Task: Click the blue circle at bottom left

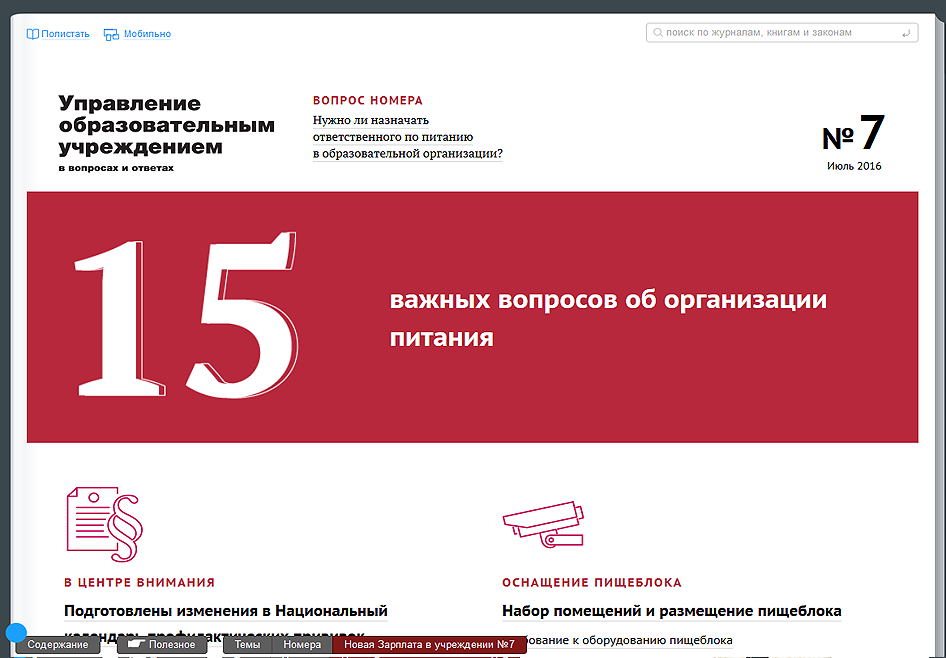Action: [15, 633]
